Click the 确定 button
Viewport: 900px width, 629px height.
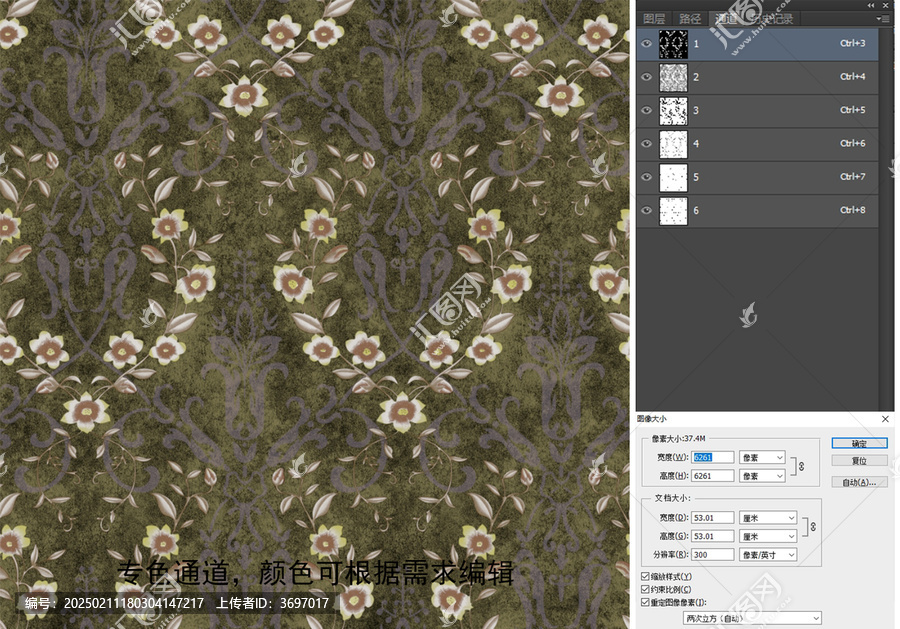tap(859, 444)
